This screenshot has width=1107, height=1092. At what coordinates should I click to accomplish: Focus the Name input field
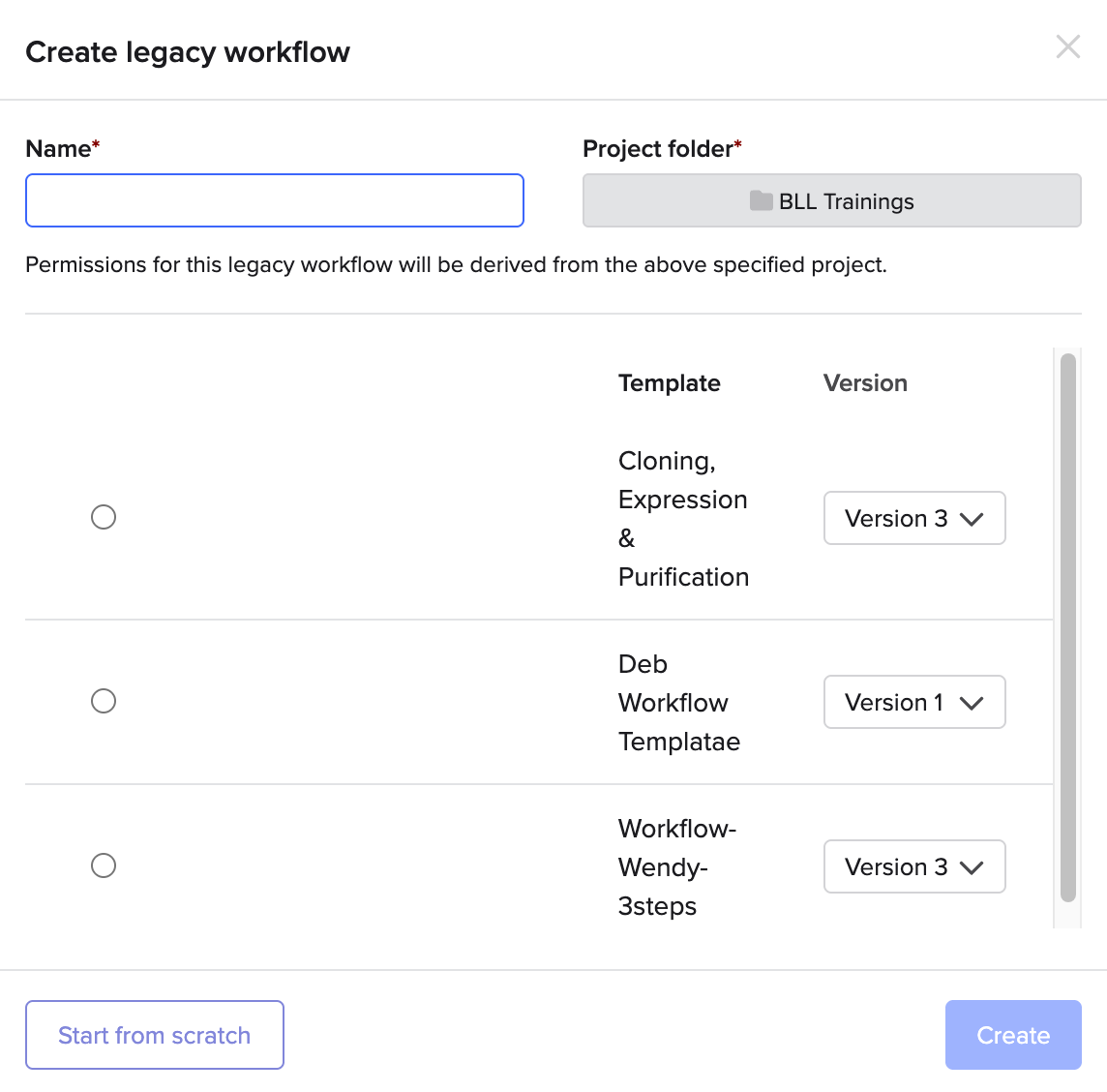pos(275,200)
